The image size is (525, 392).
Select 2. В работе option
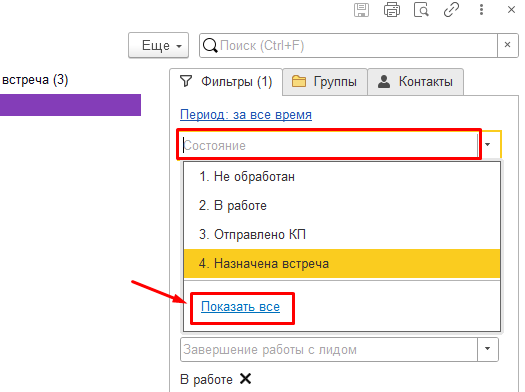(x=342, y=206)
